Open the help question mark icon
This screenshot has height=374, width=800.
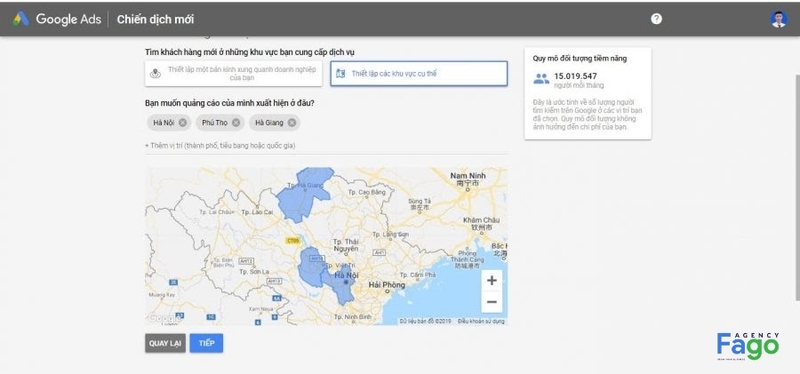pyautogui.click(x=656, y=19)
